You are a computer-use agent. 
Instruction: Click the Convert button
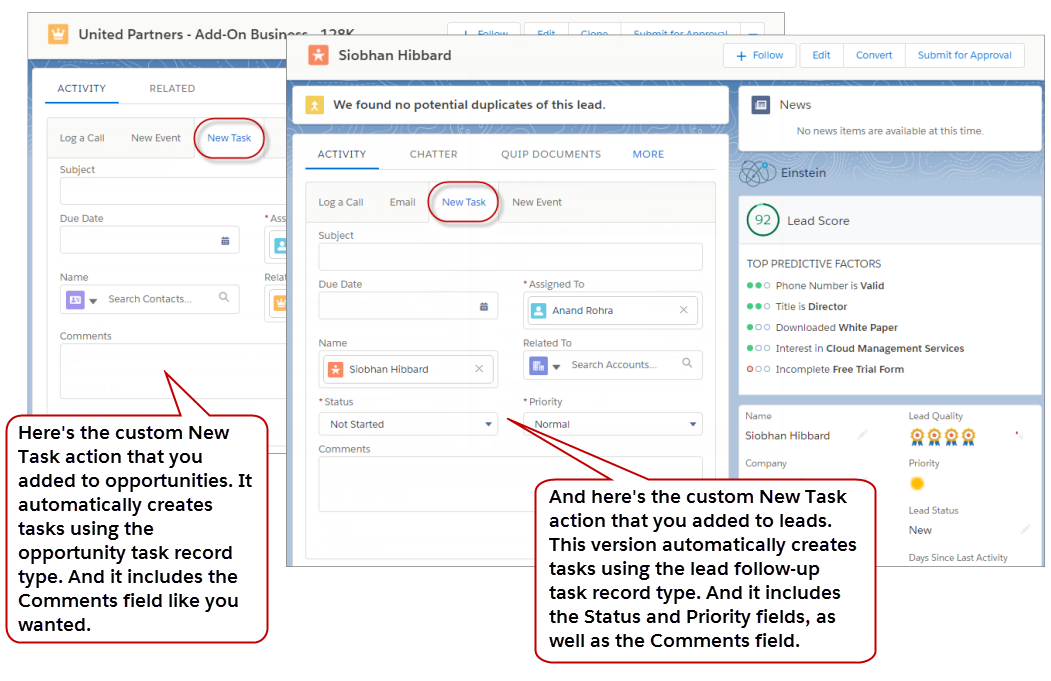(874, 56)
